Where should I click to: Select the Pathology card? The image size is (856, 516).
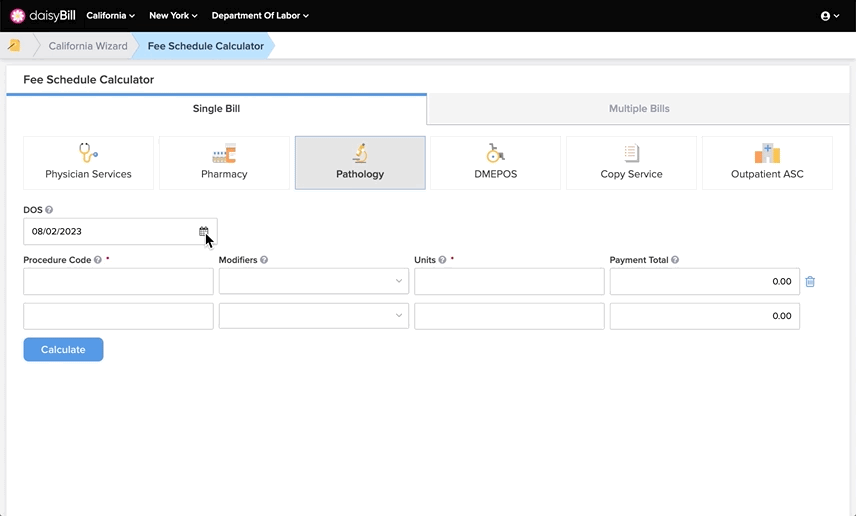pyautogui.click(x=360, y=163)
